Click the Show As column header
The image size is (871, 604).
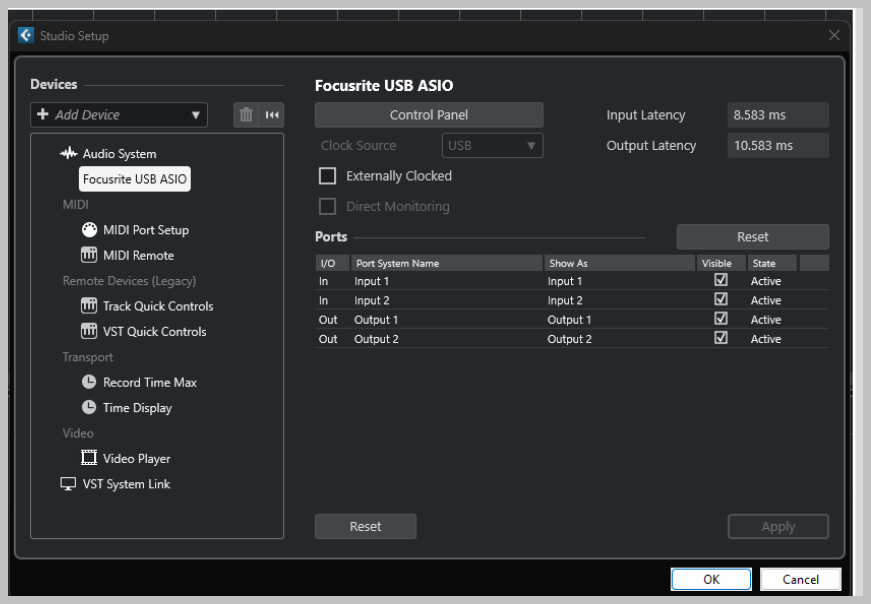pyautogui.click(x=619, y=263)
